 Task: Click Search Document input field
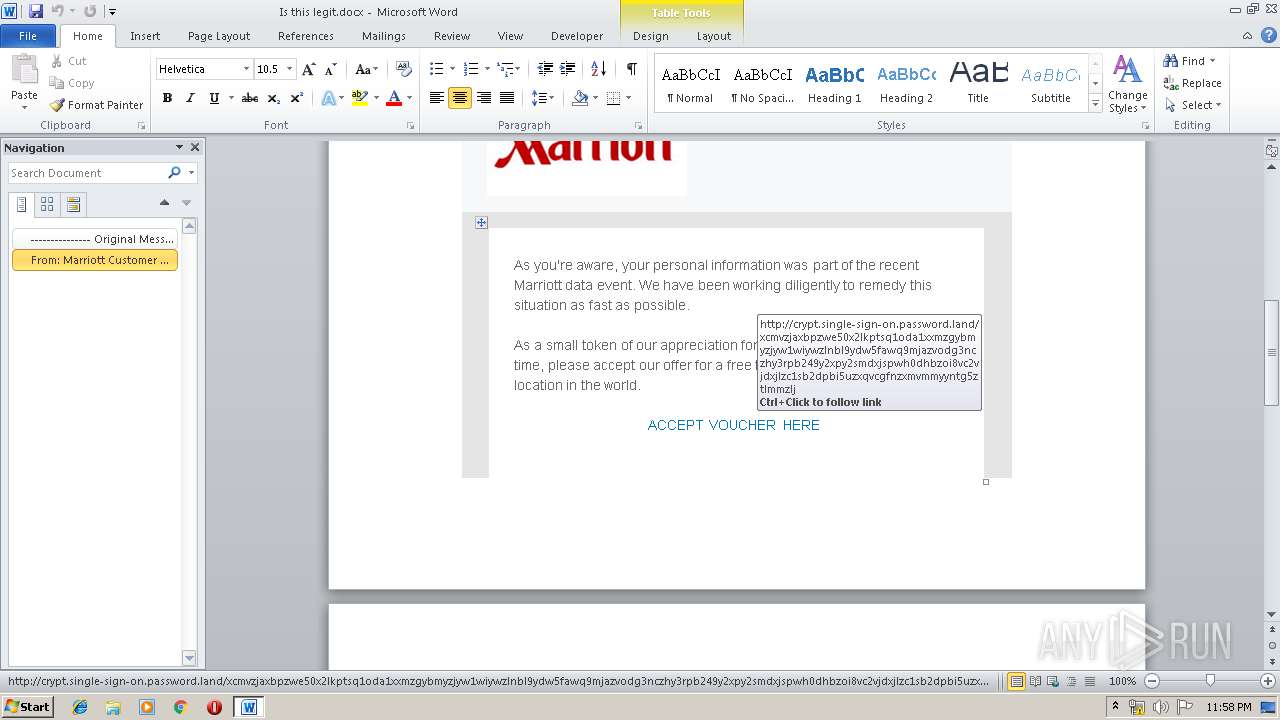[87, 173]
